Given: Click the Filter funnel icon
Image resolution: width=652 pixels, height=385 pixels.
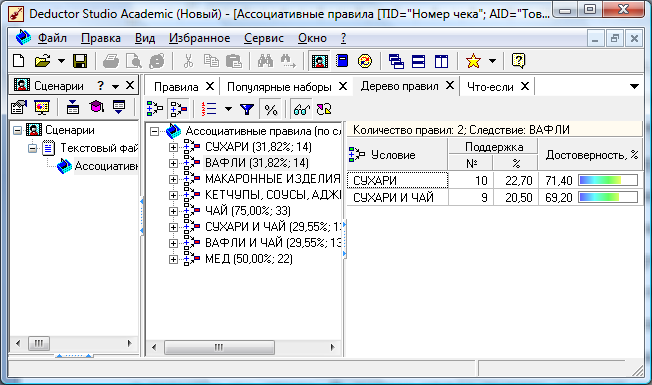Looking at the screenshot, I should [x=247, y=109].
